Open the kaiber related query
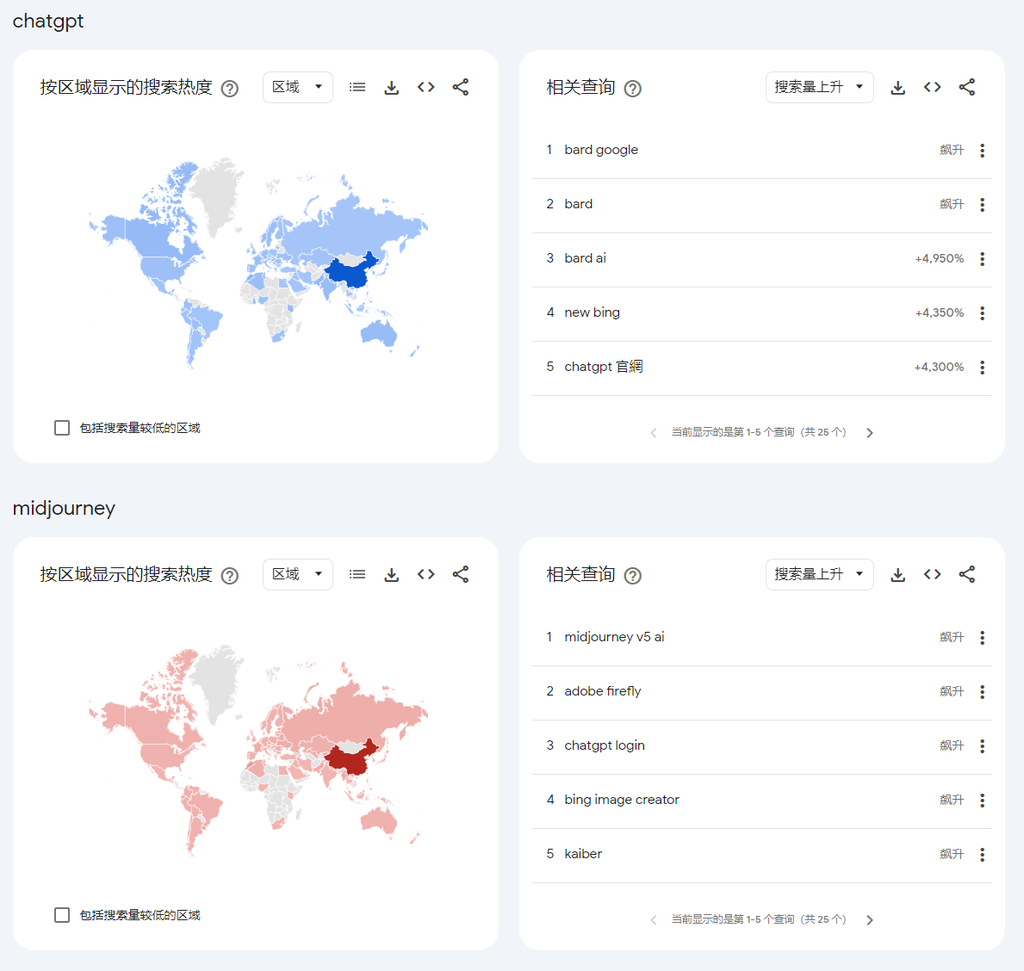The image size is (1024, 971). click(x=583, y=854)
